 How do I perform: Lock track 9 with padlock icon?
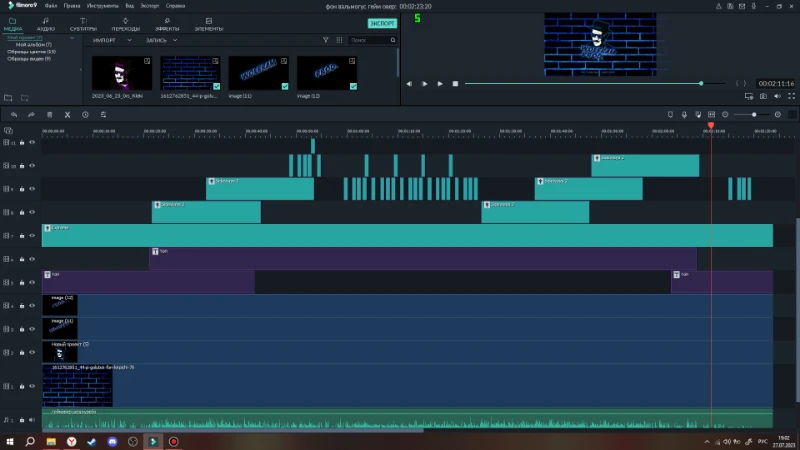click(22, 189)
